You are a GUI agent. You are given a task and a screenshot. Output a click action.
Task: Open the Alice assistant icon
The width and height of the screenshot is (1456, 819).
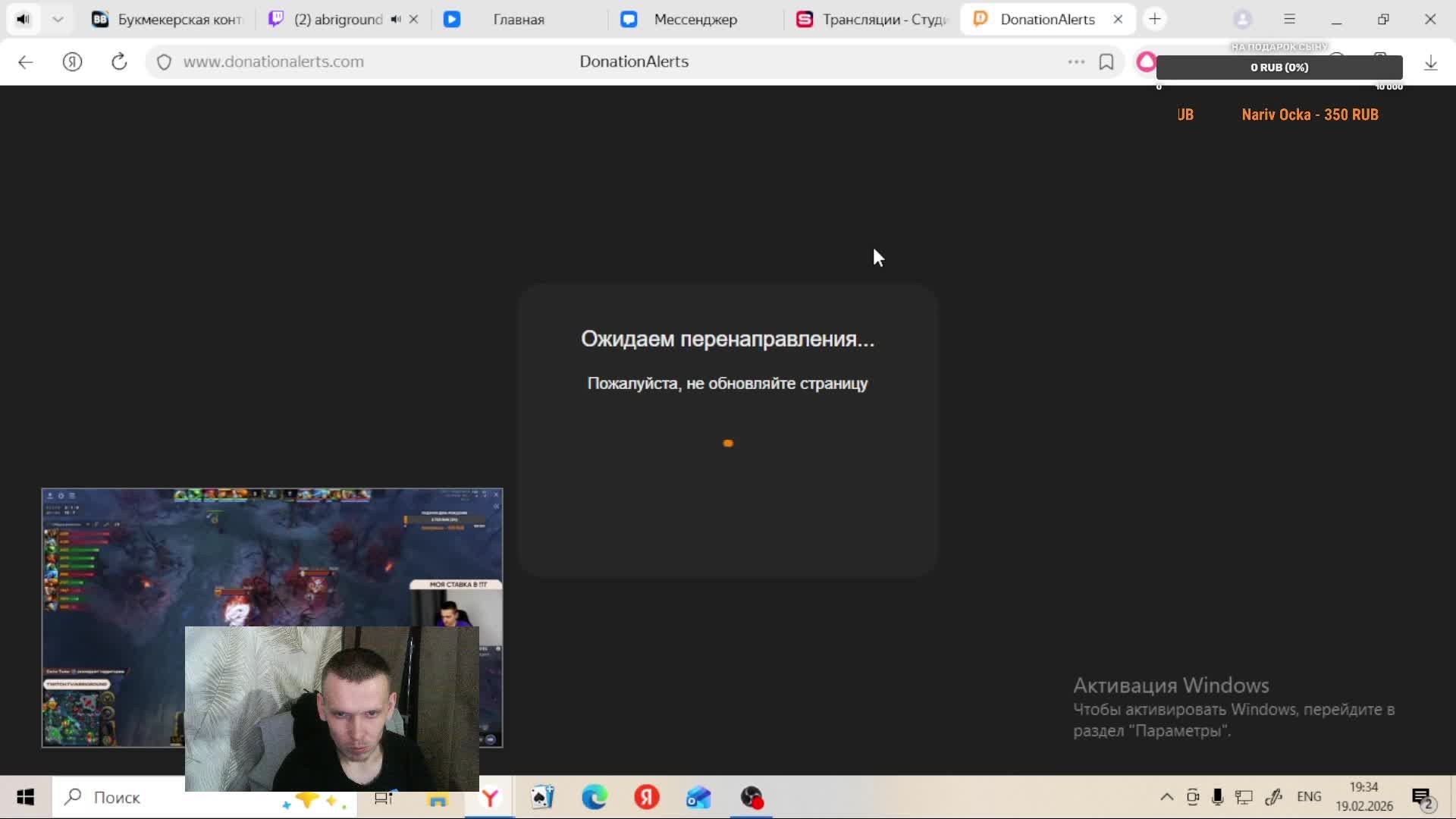tap(1146, 62)
